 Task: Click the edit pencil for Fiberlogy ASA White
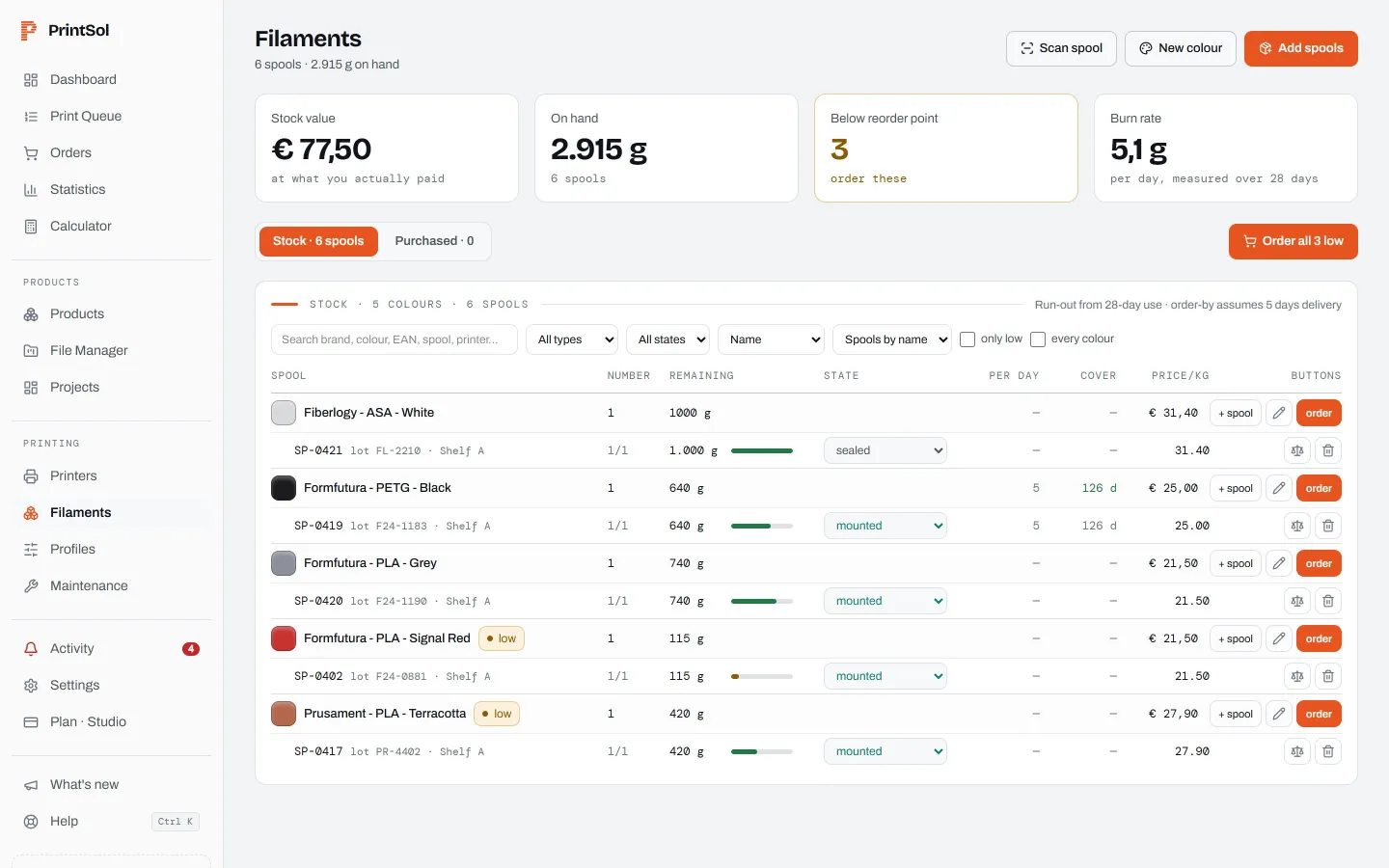[1279, 413]
